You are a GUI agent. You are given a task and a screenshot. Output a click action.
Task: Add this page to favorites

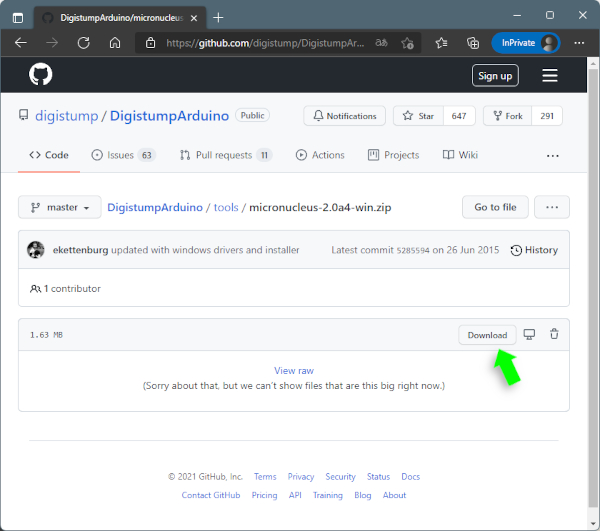[407, 43]
